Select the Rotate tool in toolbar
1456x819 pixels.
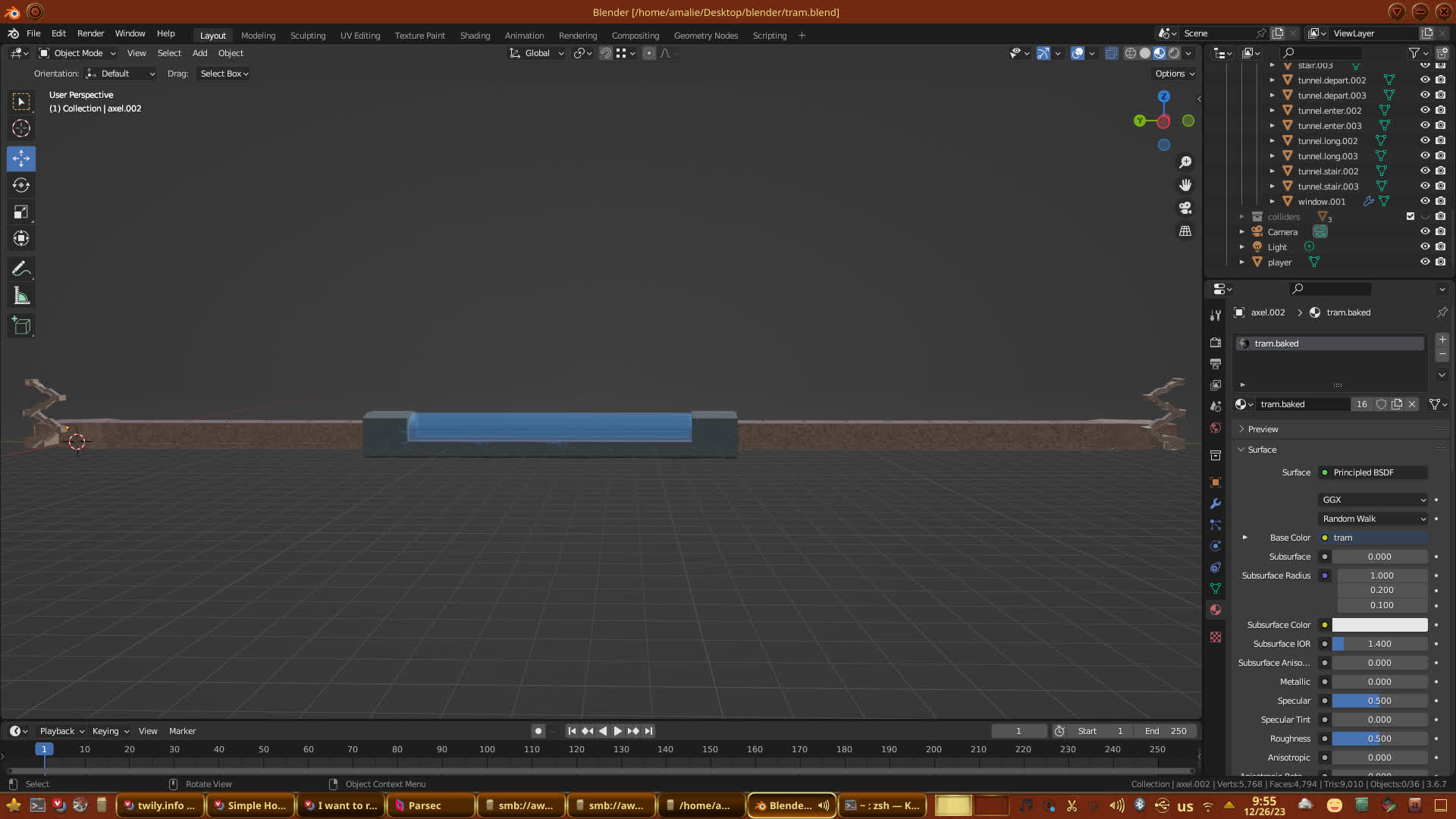click(21, 185)
